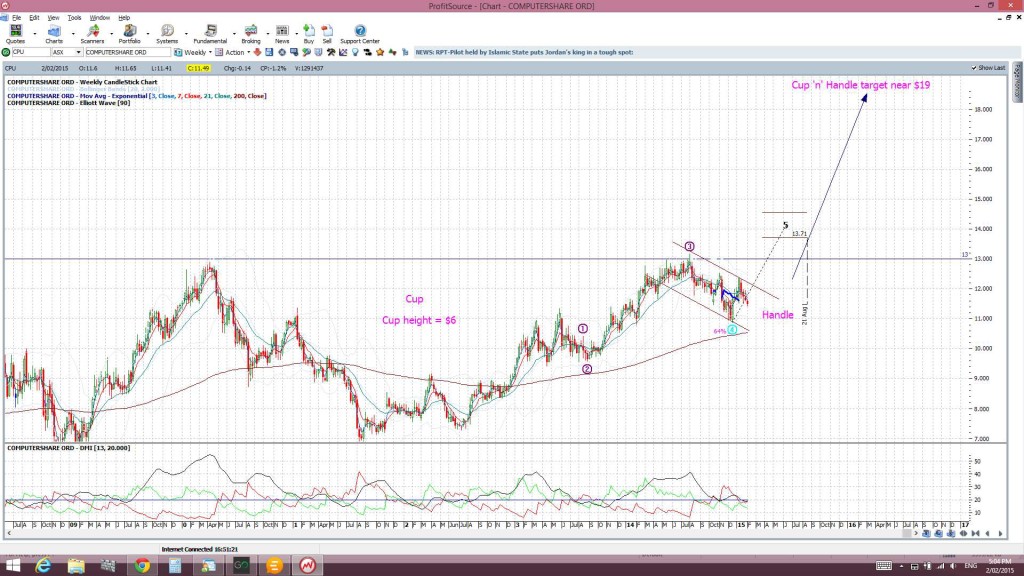This screenshot has width=1024, height=576.
Task: Open the Window menu
Action: pos(99,18)
